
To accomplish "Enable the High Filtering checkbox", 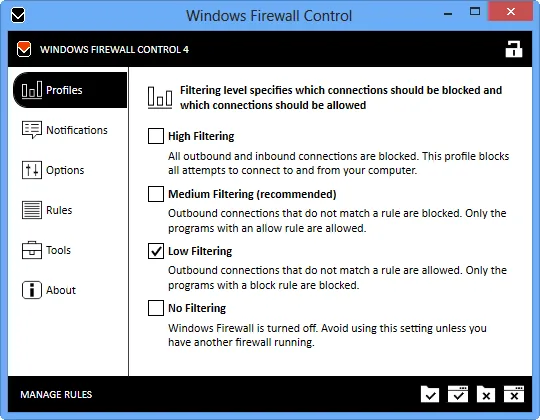I will tap(156, 136).
